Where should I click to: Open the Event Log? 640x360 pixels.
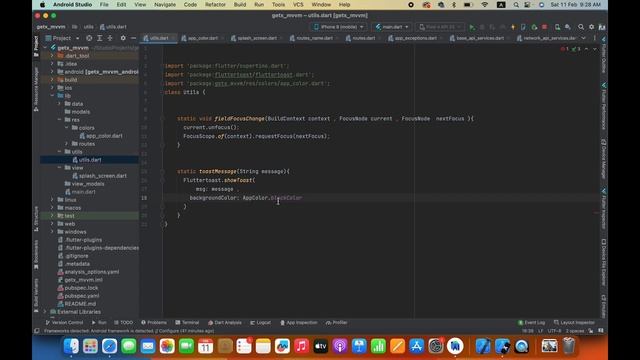click(x=531, y=322)
